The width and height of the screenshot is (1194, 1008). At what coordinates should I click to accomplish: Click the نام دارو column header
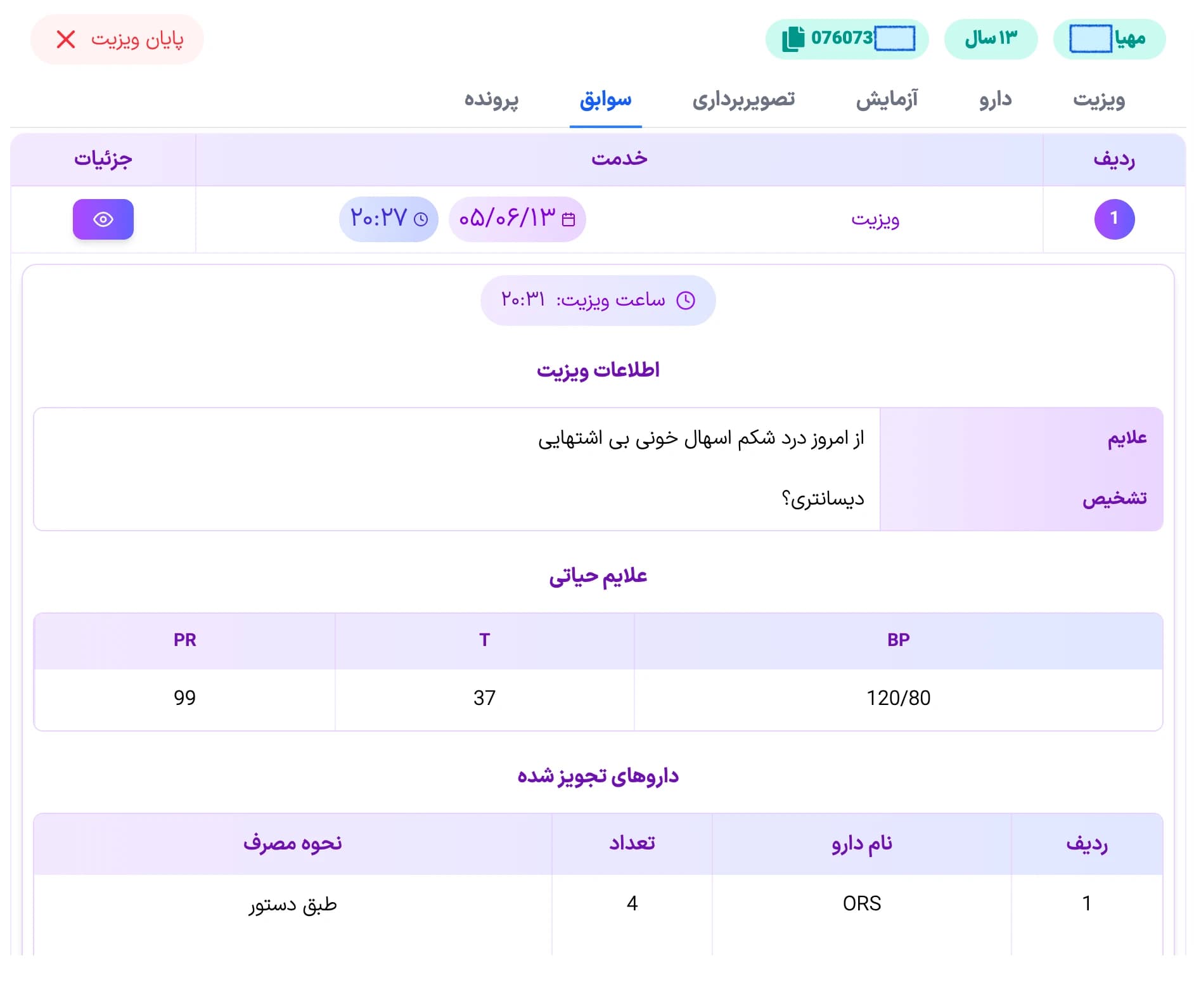[862, 844]
